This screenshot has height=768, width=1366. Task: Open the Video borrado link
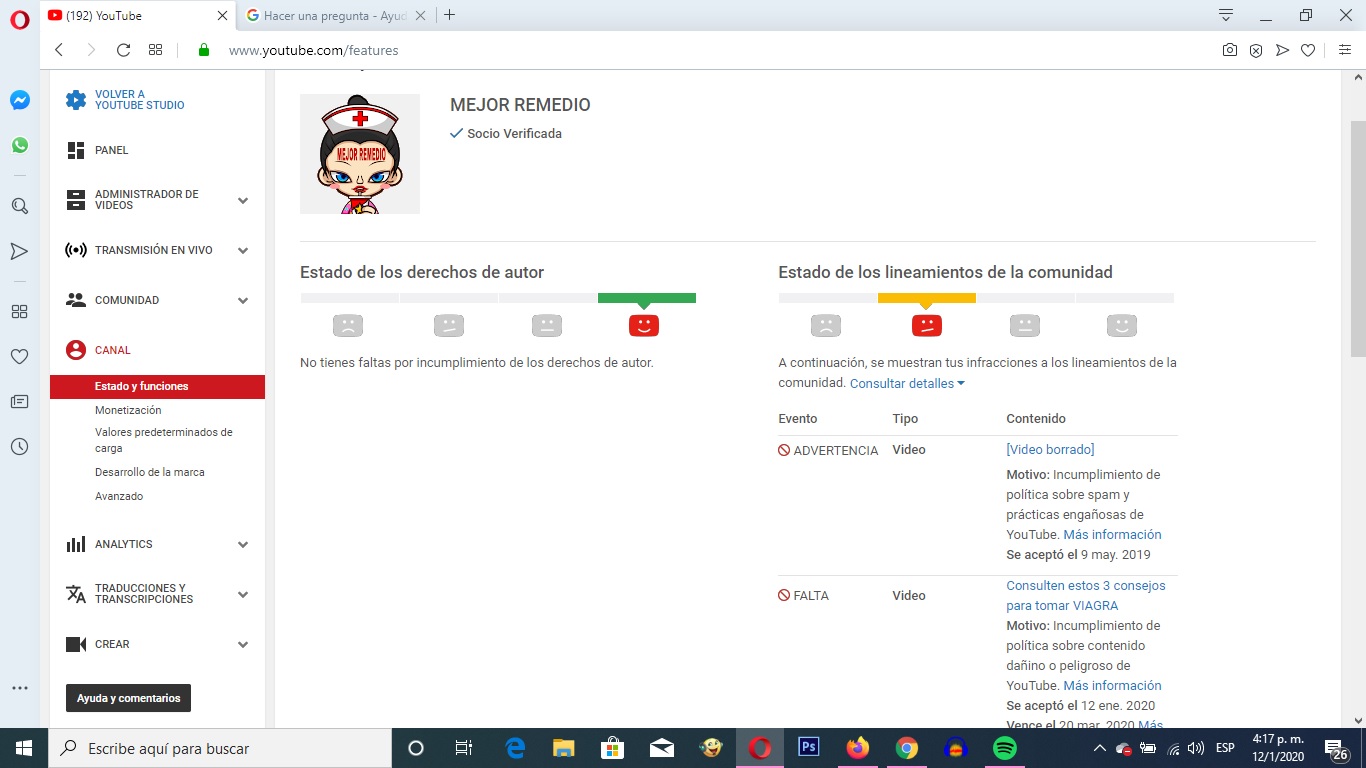tap(1050, 450)
